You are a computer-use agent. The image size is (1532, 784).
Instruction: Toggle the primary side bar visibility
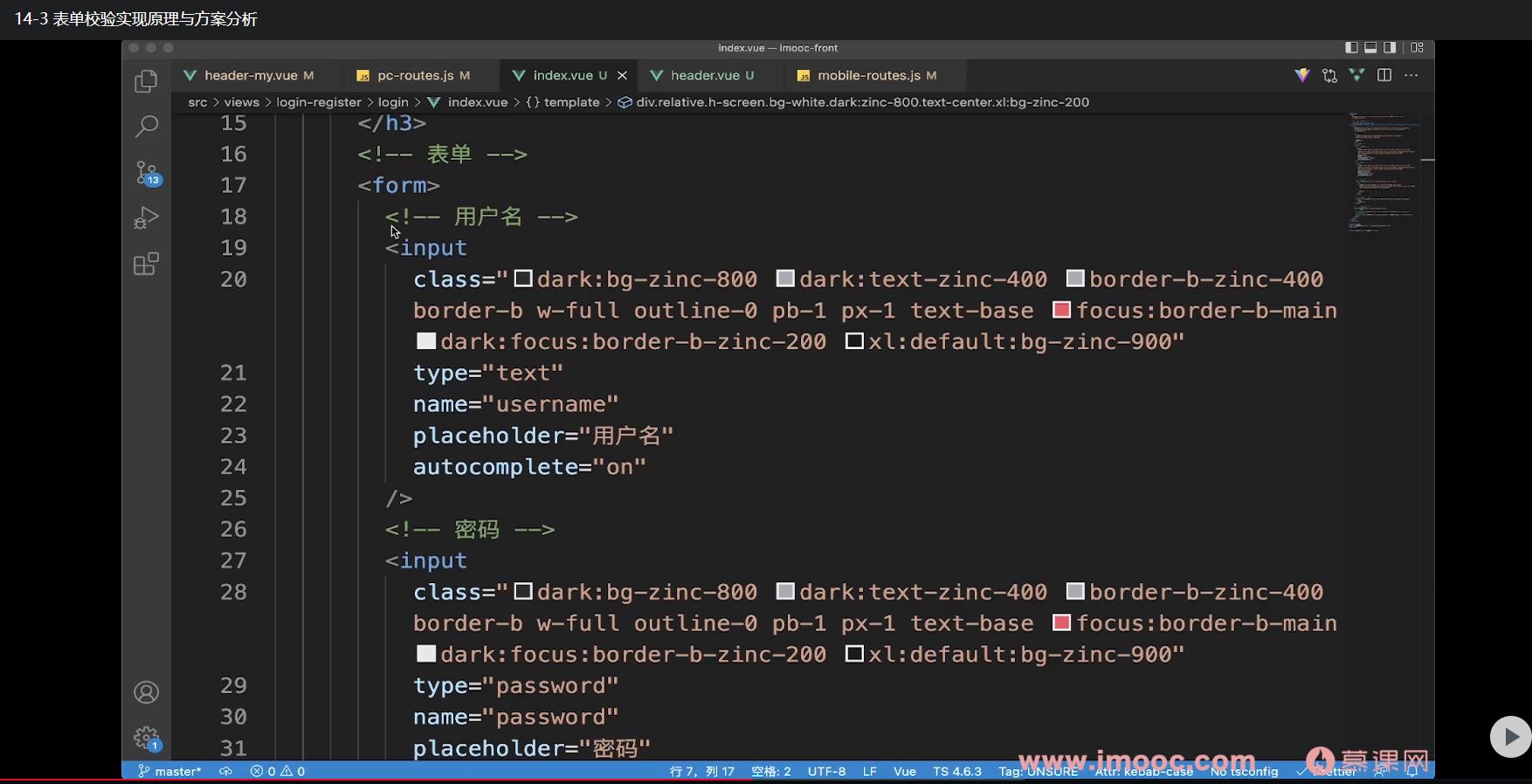[x=1351, y=47]
